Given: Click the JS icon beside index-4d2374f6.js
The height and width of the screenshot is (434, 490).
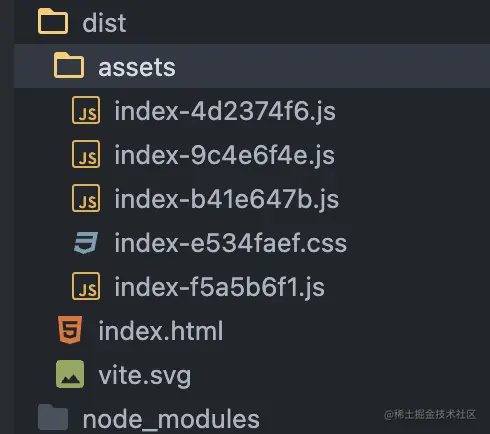Looking at the screenshot, I should tap(86, 110).
